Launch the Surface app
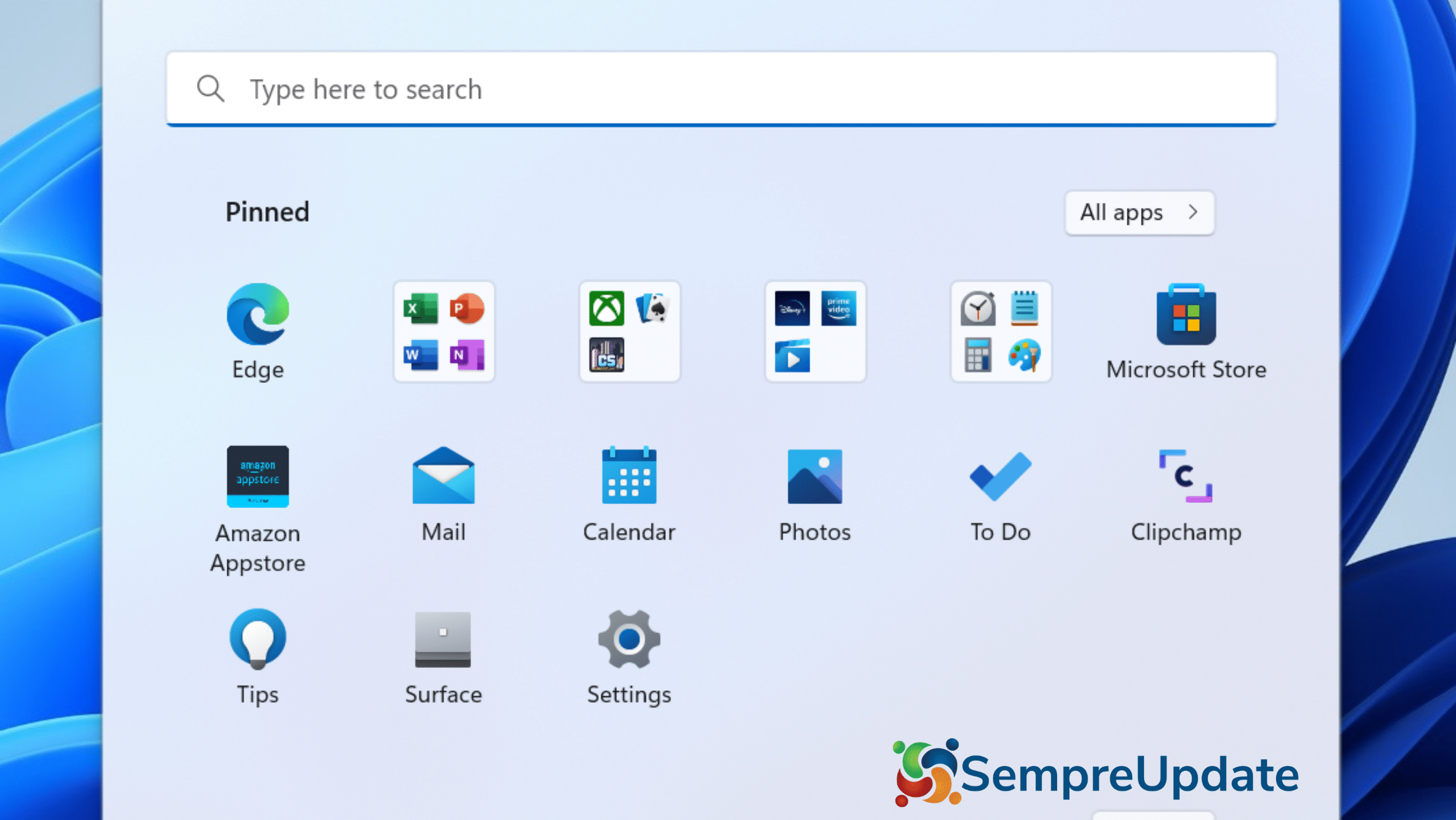Screen dimensions: 1456x820 (443, 657)
